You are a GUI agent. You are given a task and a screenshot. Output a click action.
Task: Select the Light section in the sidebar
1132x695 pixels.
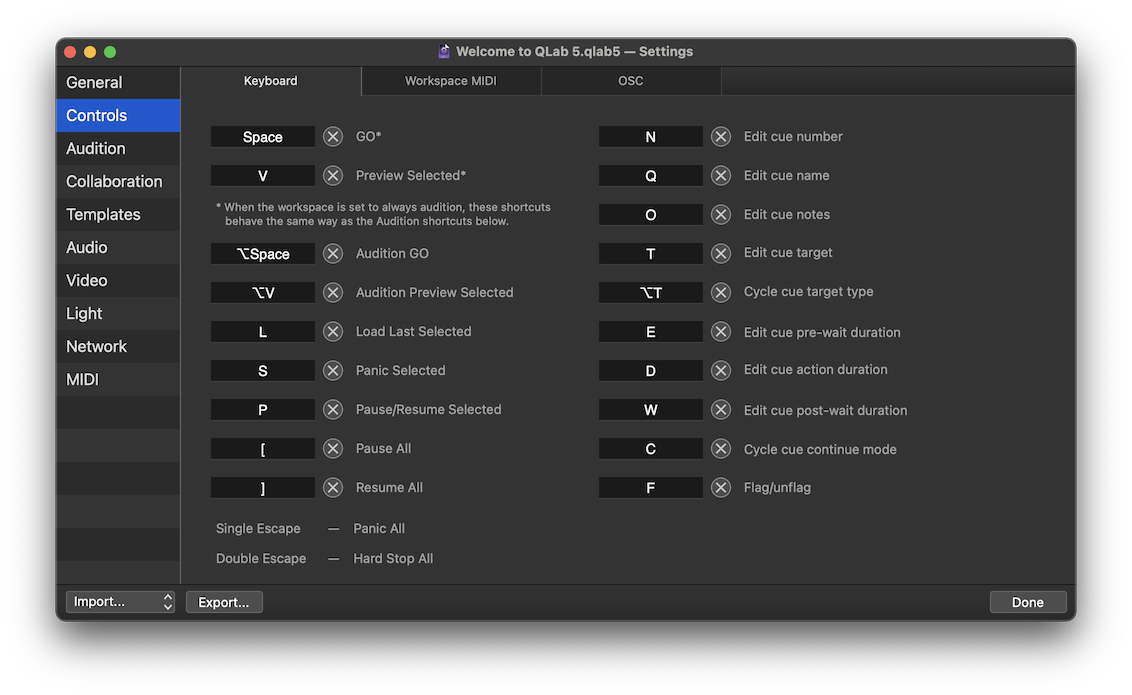83,313
